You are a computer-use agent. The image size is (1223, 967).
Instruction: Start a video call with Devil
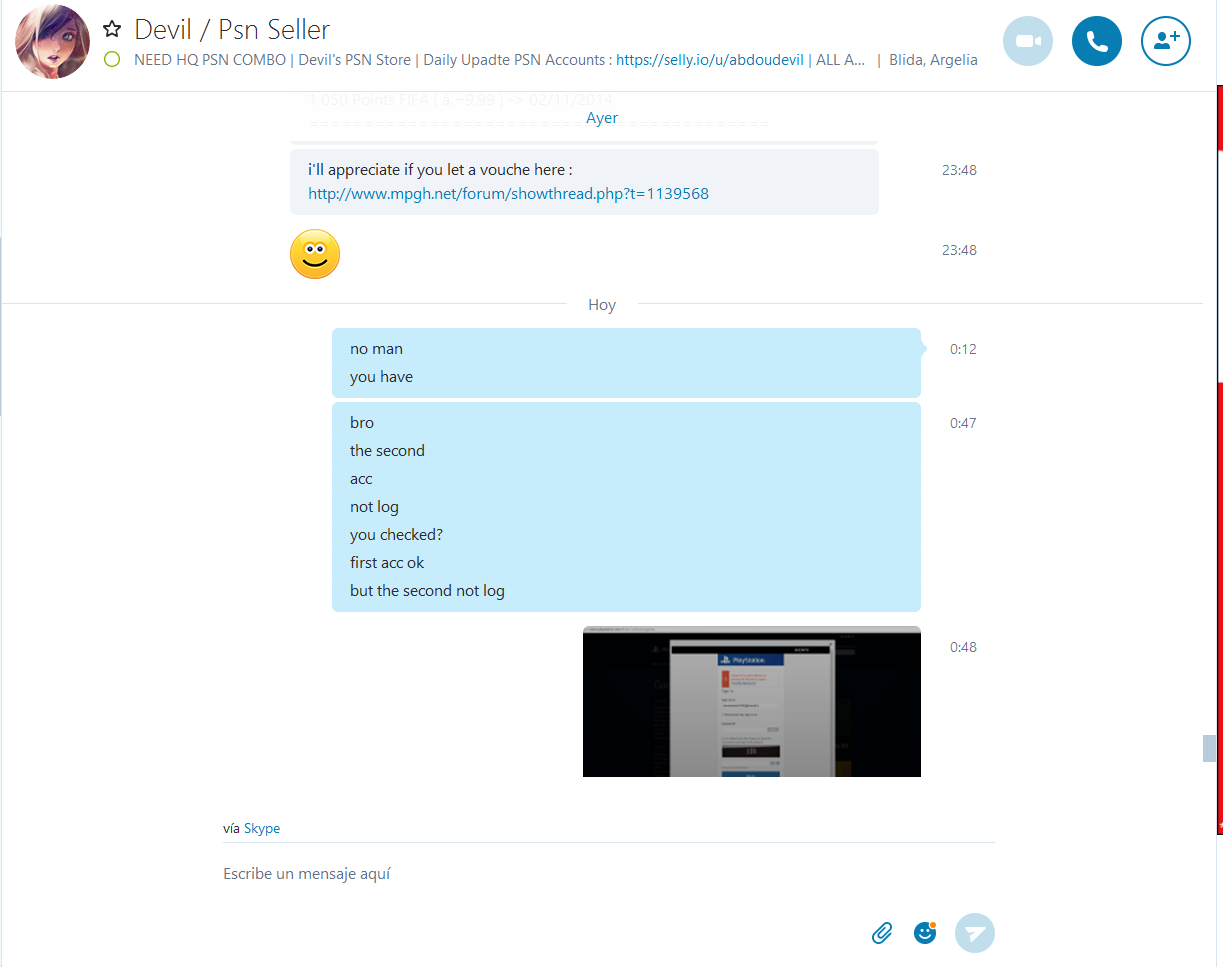point(1028,41)
